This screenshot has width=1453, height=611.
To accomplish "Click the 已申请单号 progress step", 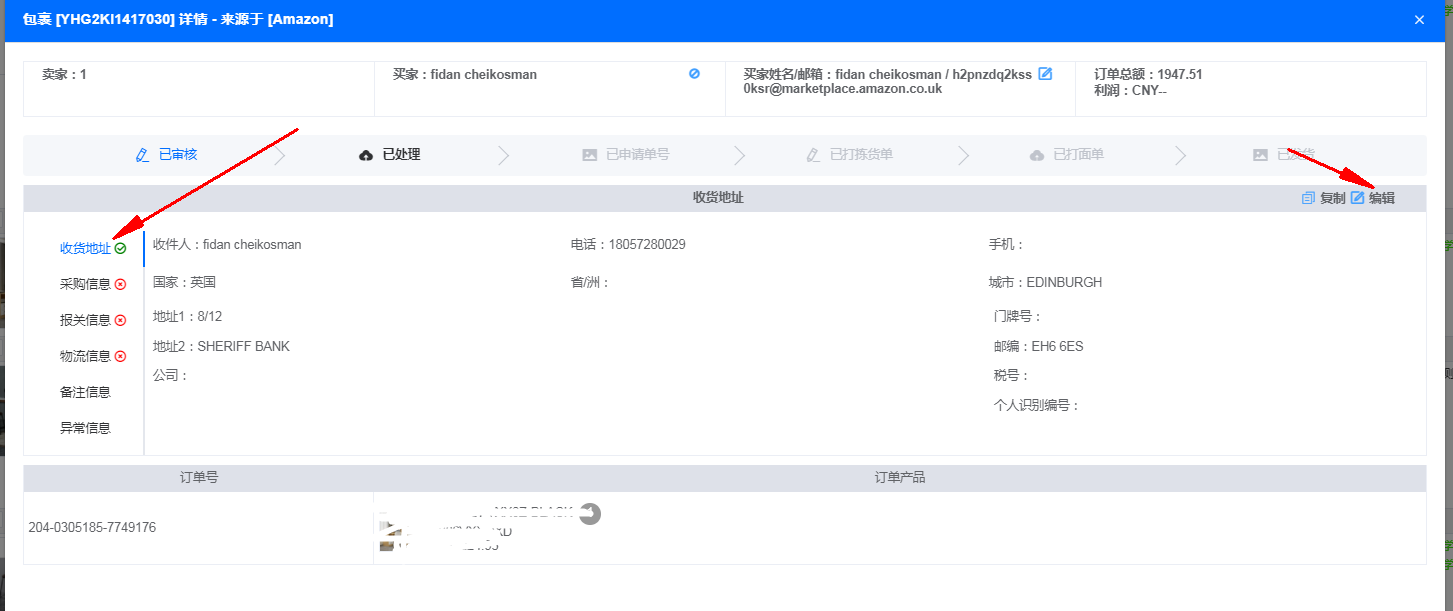I will click(626, 155).
